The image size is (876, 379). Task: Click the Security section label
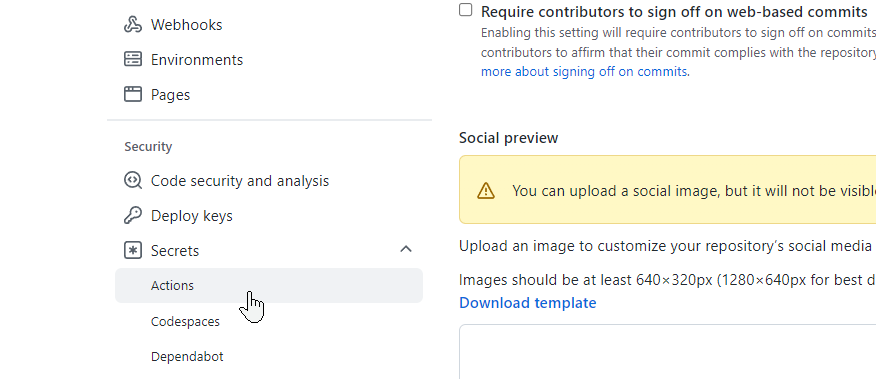(148, 146)
